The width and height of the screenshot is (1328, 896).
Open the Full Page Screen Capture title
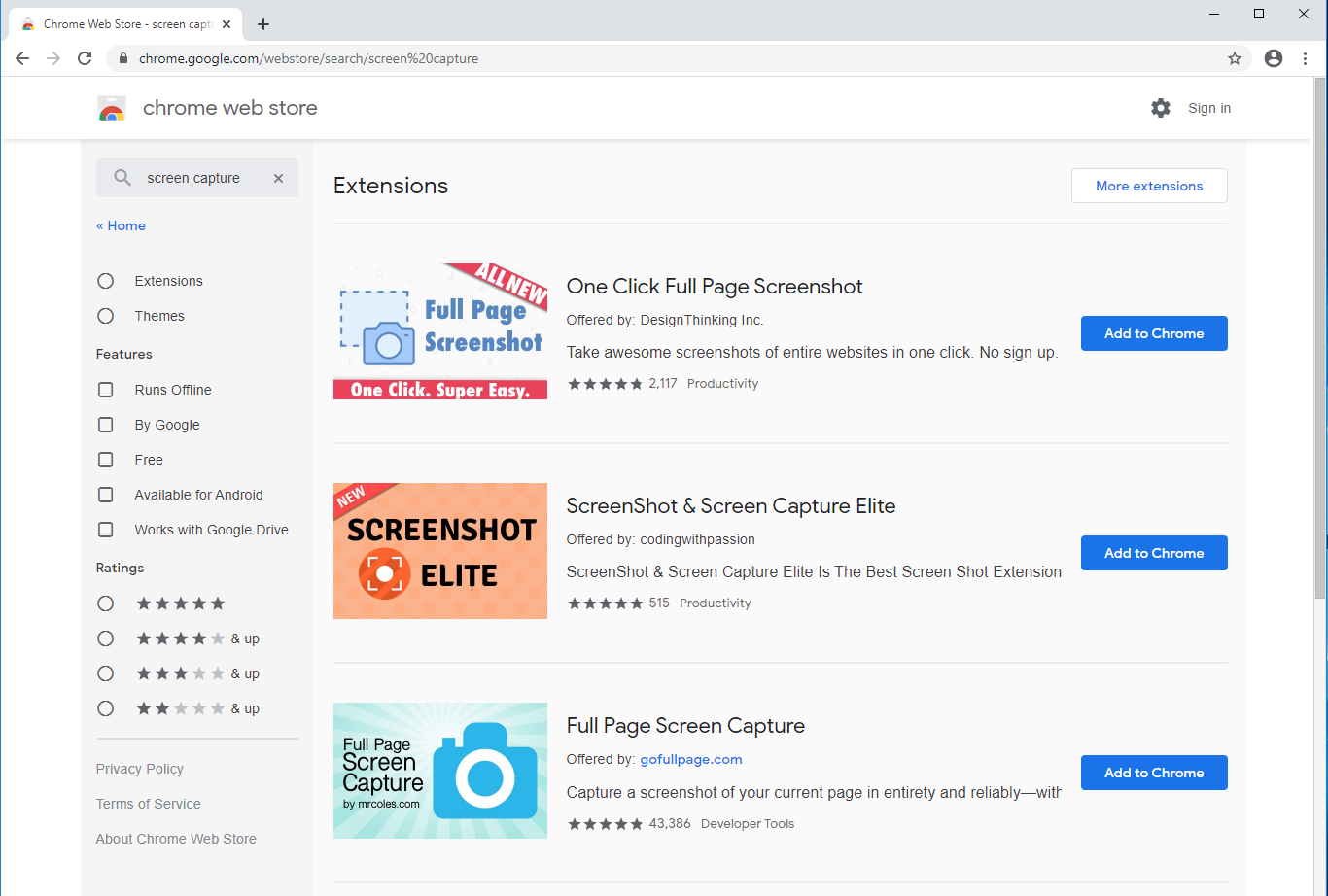pyautogui.click(x=685, y=725)
